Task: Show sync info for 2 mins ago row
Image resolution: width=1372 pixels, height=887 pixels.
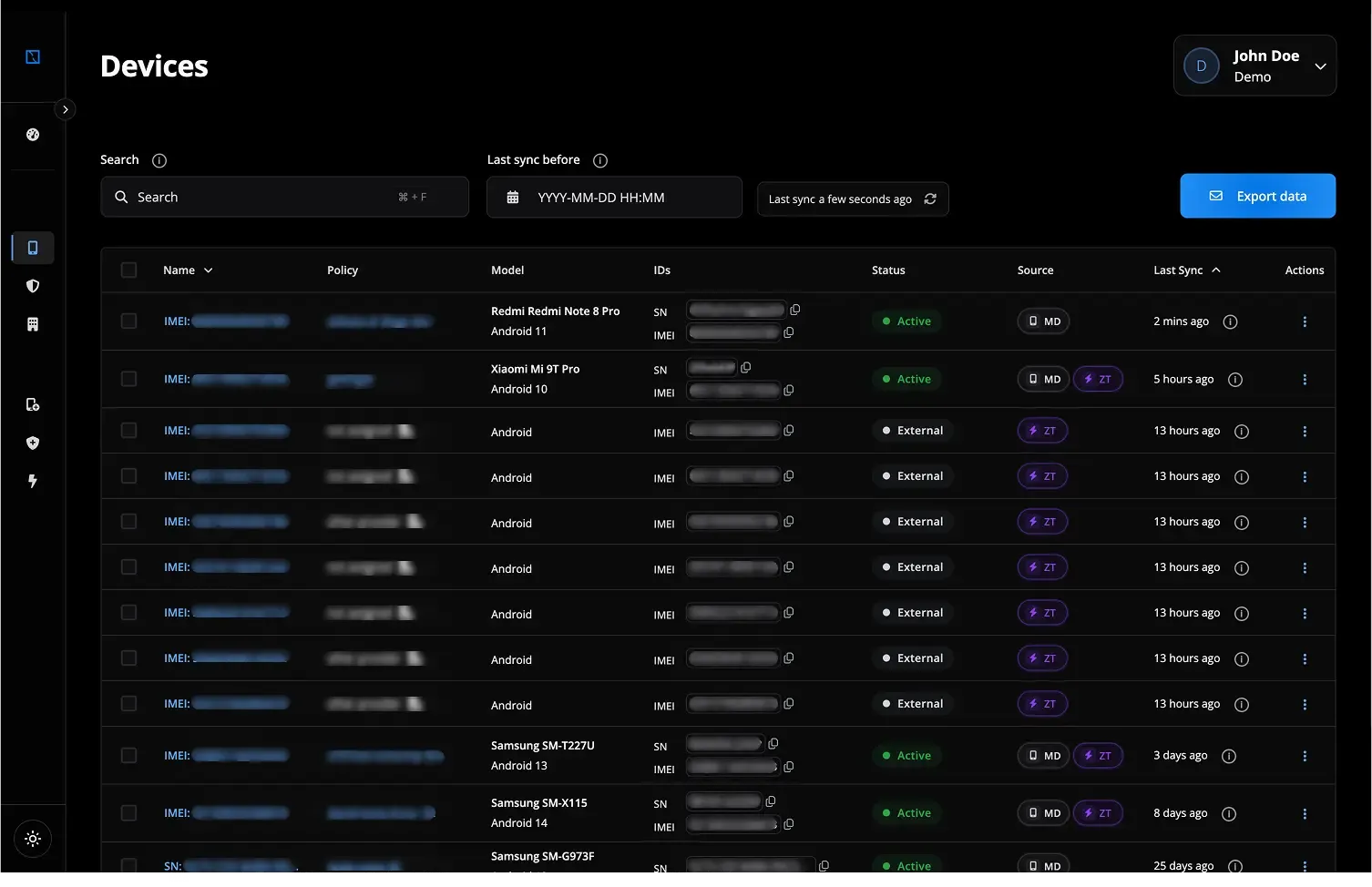Action: click(1230, 321)
